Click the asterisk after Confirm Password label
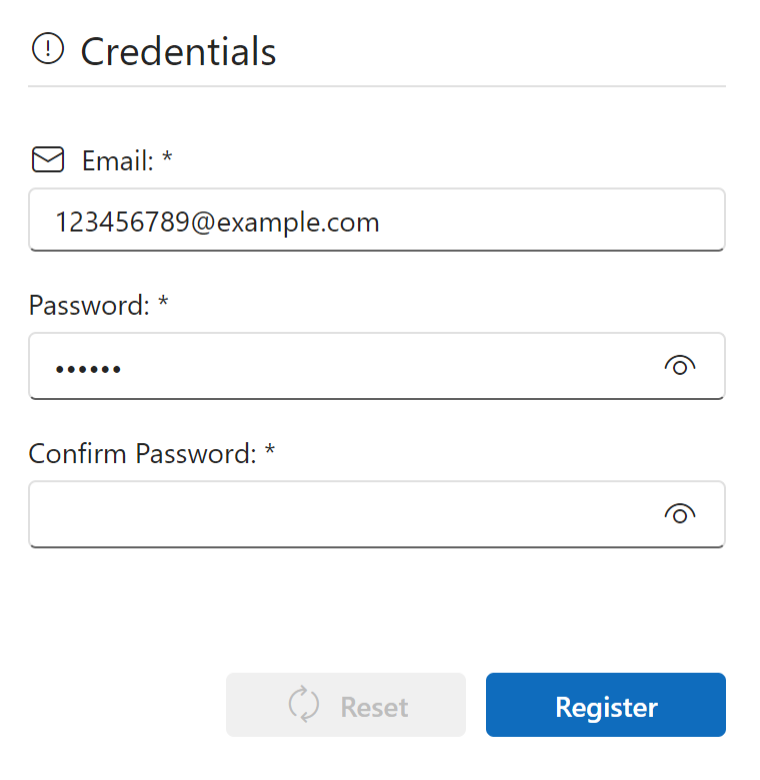The height and width of the screenshot is (780, 760). [269, 452]
